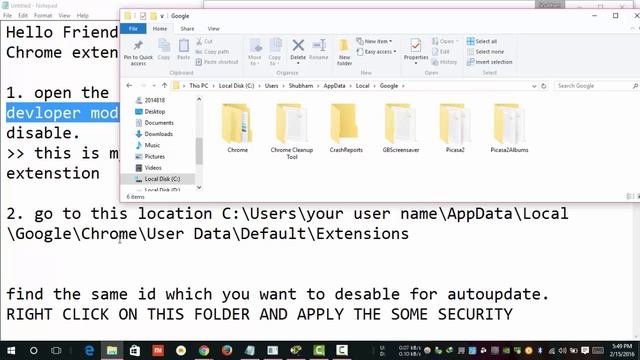640x360 pixels.
Task: Open Google Chrome from taskbar
Action: (204, 351)
